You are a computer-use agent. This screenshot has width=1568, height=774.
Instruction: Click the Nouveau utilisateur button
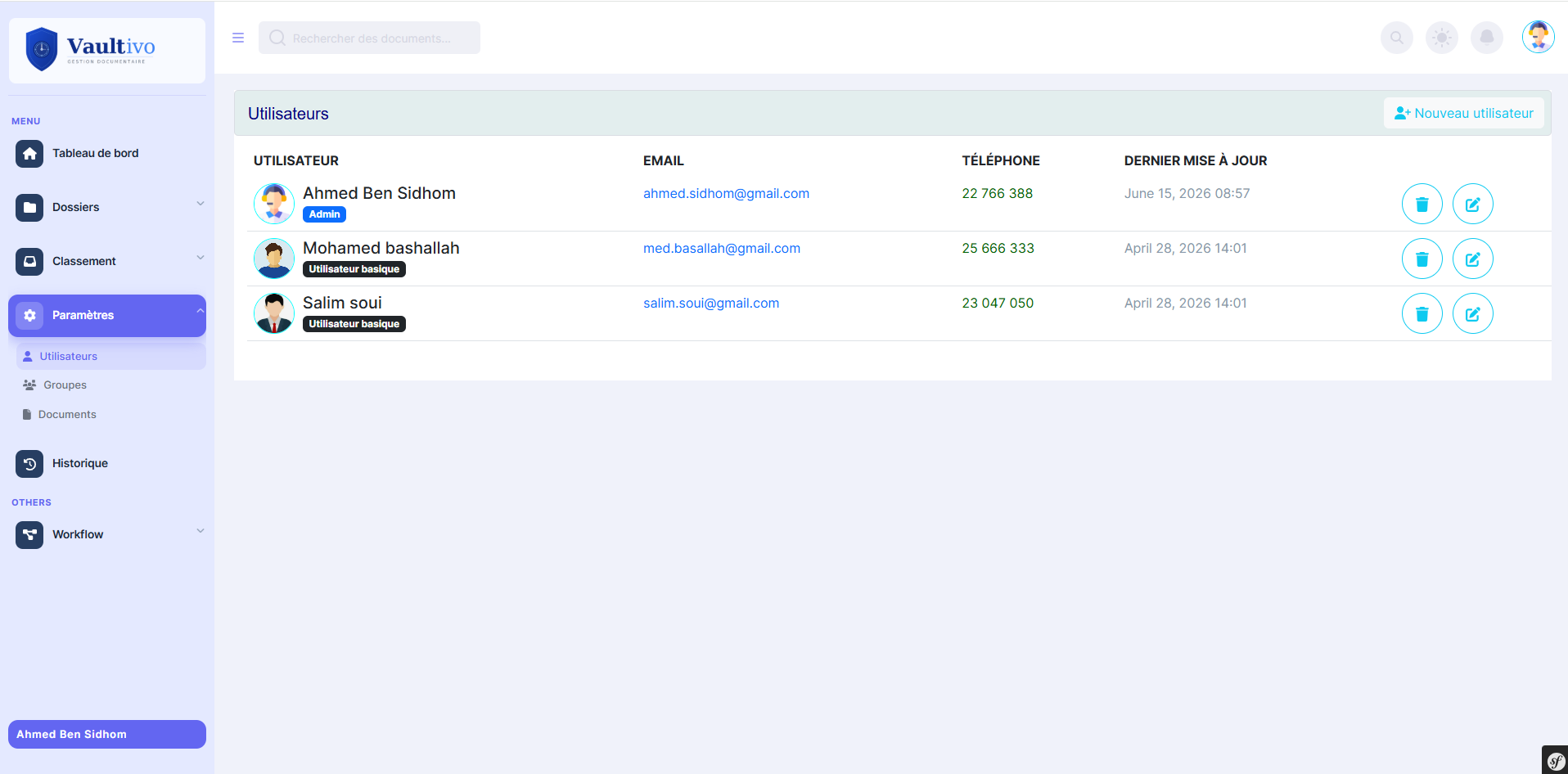pos(1464,113)
